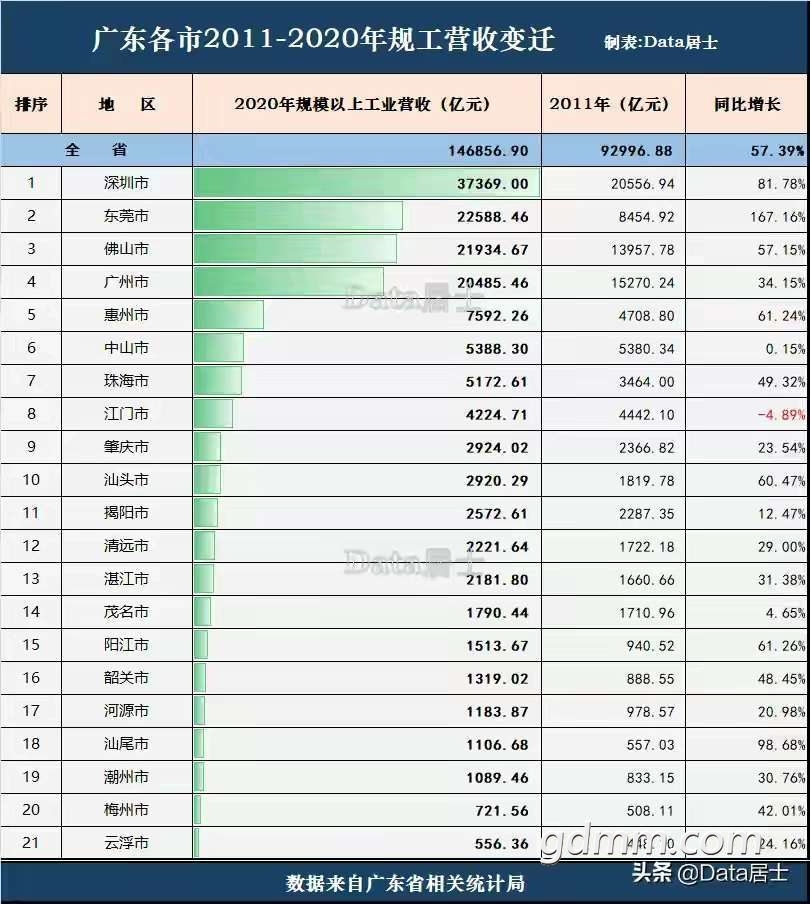Click the provincial 2011 value 92996.88
Viewport: 810px width, 904px height.
(x=636, y=151)
